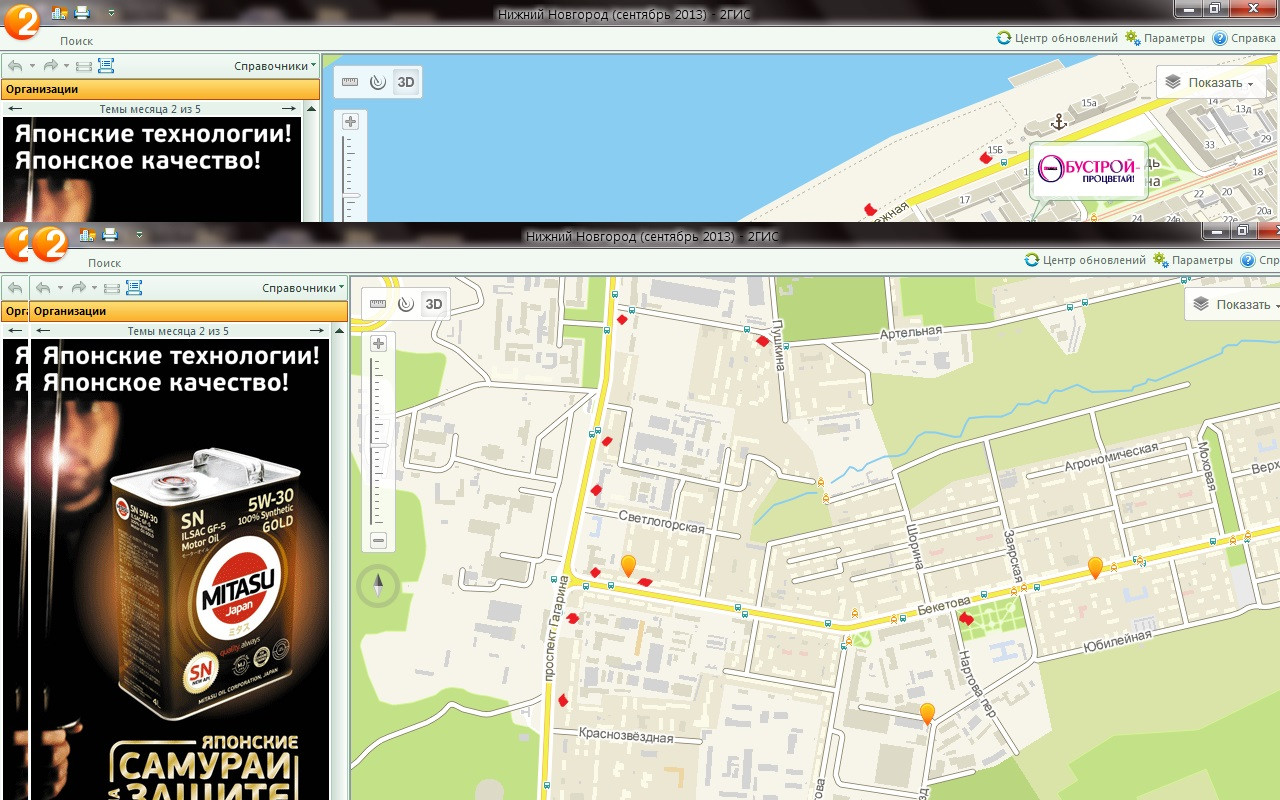Click zoom slider handle on upper map
The height and width of the screenshot is (800, 1280).
[352, 196]
